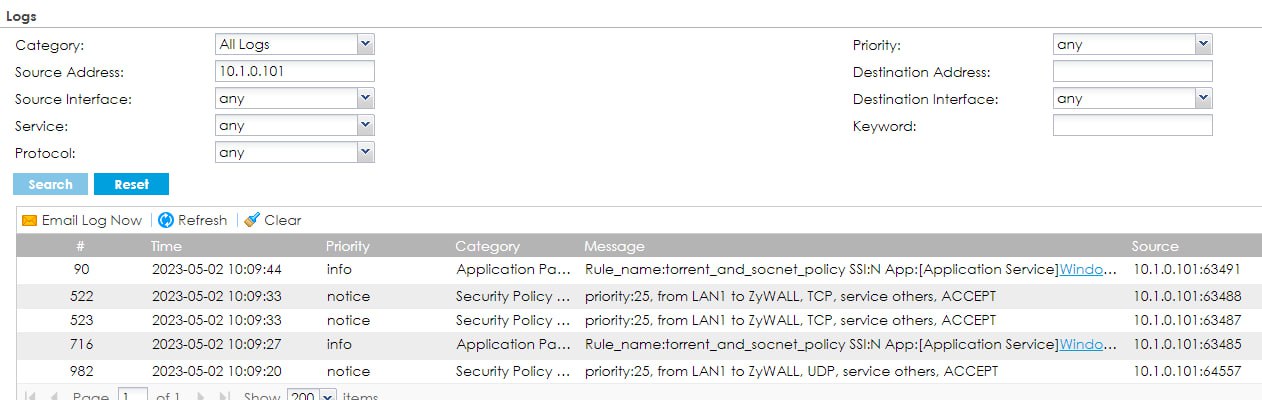The image size is (1262, 400).
Task: Open the Windo... link in log 716
Action: pyautogui.click(x=1088, y=344)
